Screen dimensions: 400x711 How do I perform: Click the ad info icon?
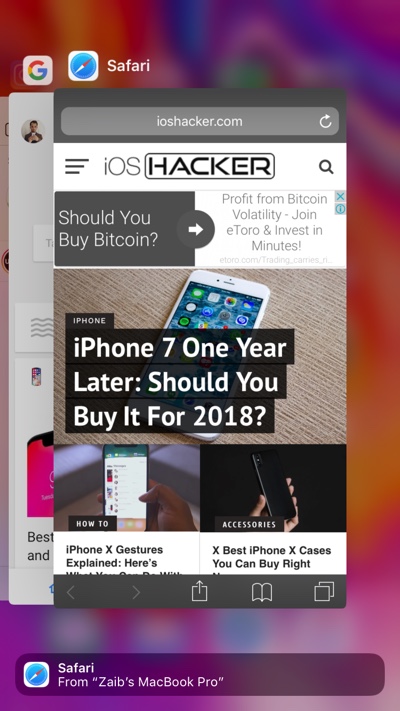pos(340,209)
